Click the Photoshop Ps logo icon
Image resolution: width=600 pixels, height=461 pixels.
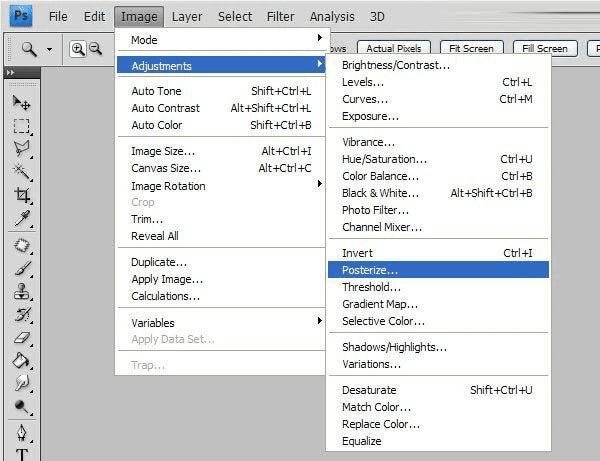tap(21, 16)
